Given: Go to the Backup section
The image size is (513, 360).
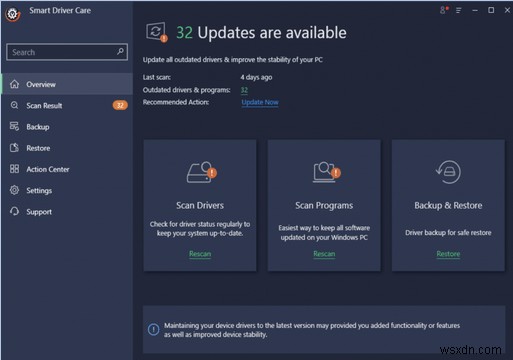Looking at the screenshot, I should click(x=67, y=127).
